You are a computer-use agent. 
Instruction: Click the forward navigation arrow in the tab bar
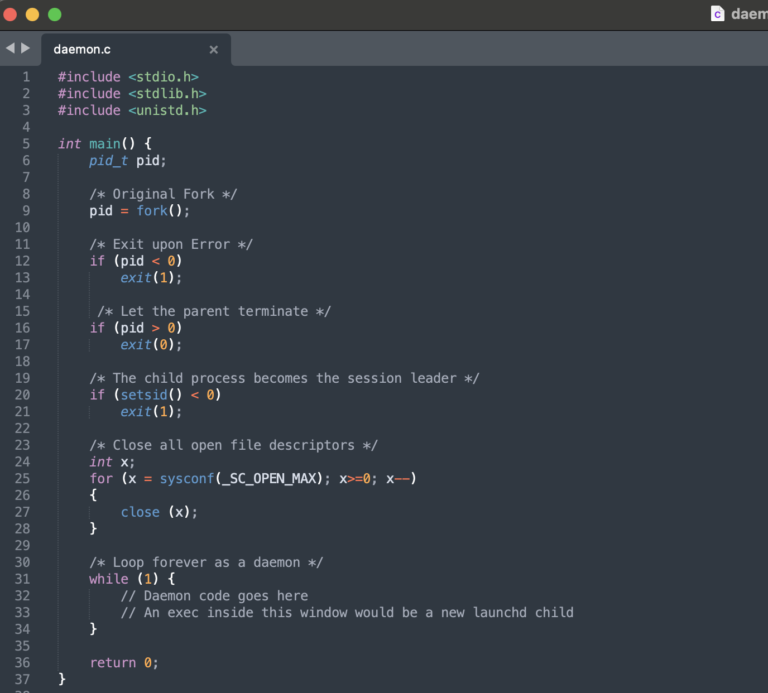pos(25,48)
